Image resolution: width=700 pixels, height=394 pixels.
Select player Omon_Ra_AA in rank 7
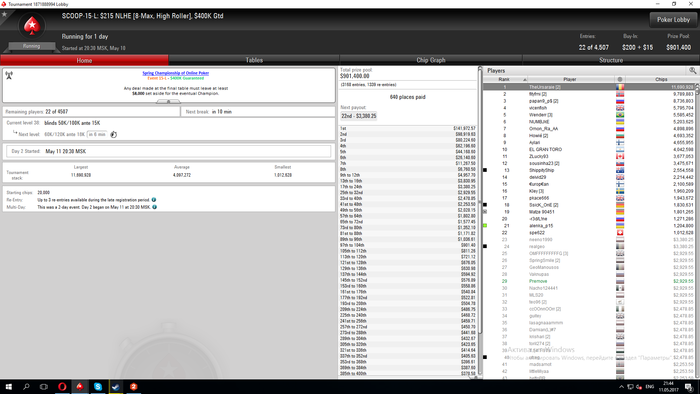(x=588, y=129)
